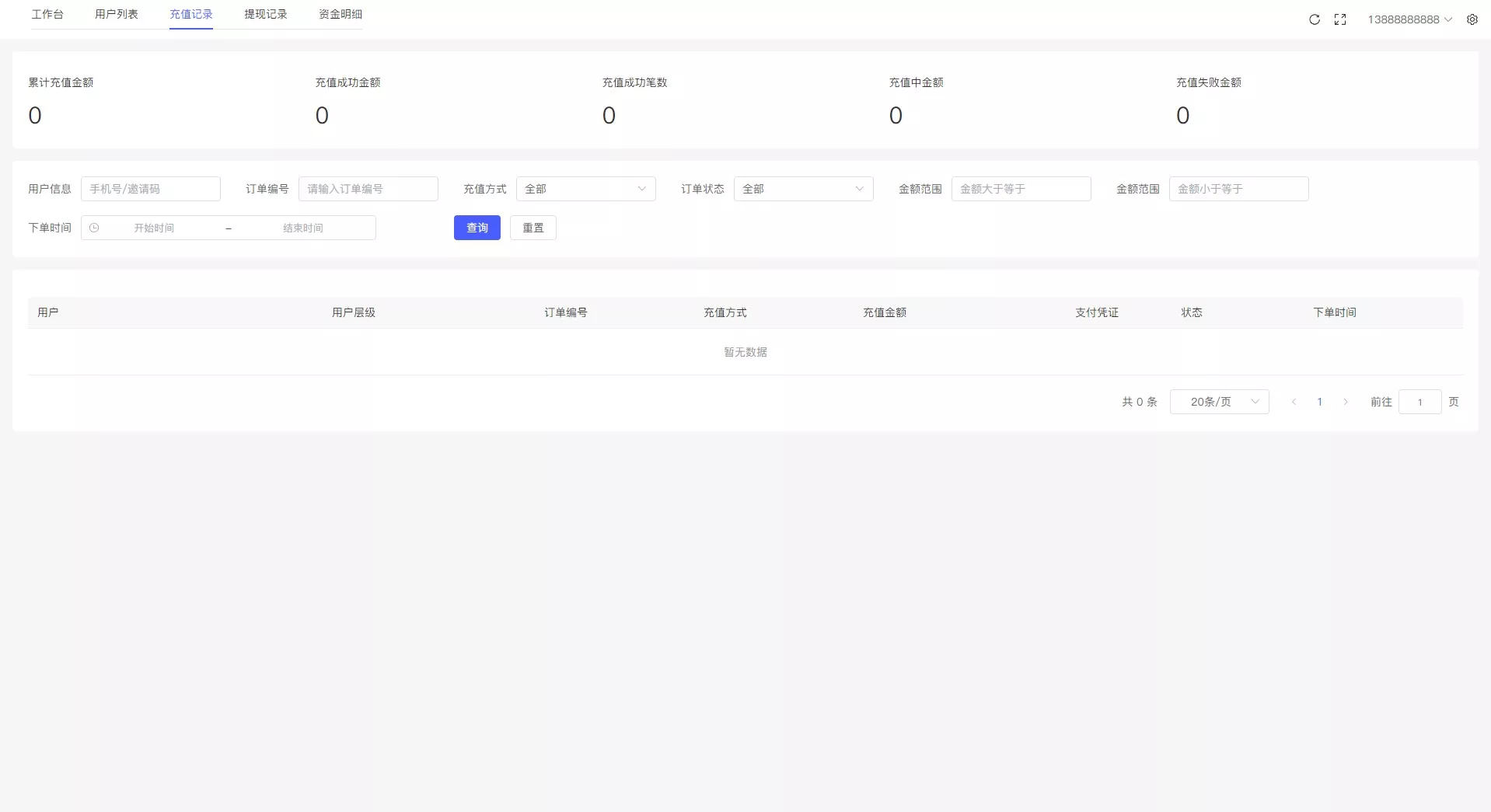Switch to the 工作台 tab

click(x=48, y=14)
